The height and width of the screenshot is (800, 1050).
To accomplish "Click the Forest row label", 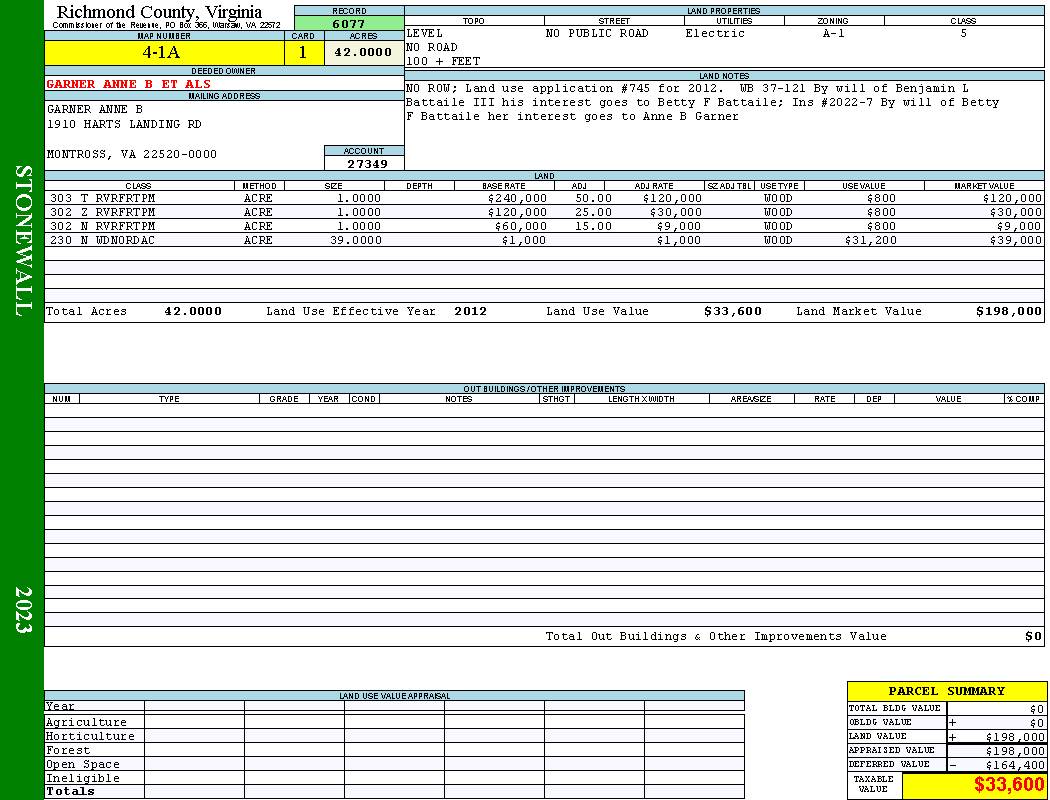I will 68,750.
